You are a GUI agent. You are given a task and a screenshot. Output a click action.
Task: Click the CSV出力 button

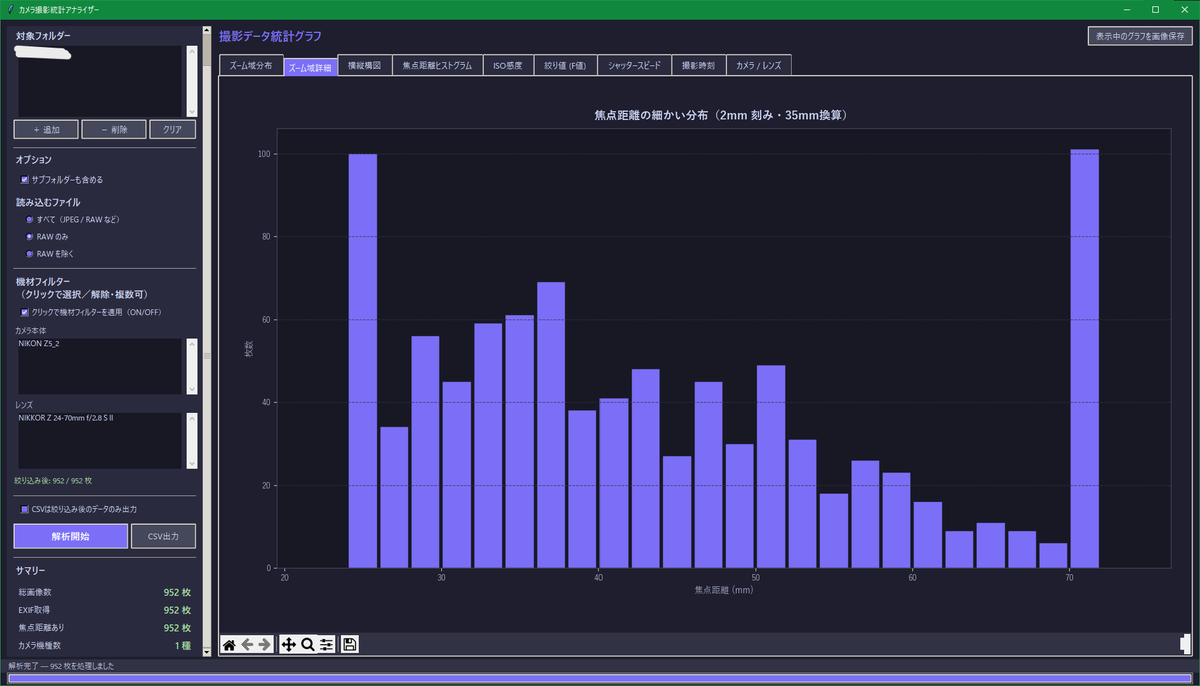(x=163, y=536)
